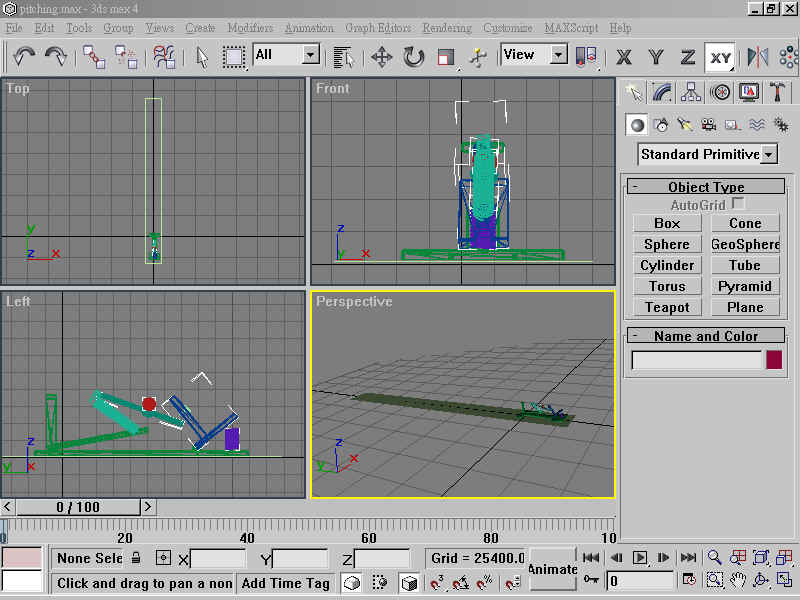Restrict transform to Y axis
Screen dimensions: 800x600
tap(656, 57)
